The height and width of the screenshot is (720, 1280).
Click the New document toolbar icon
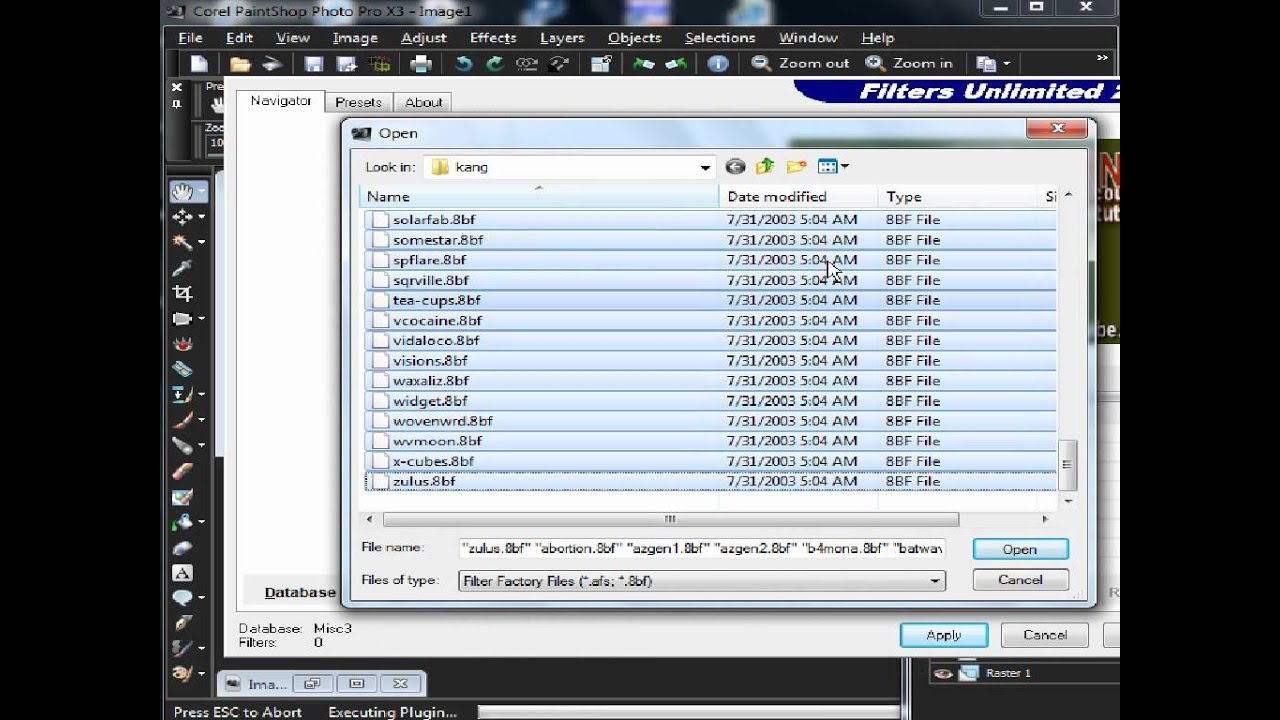point(199,63)
